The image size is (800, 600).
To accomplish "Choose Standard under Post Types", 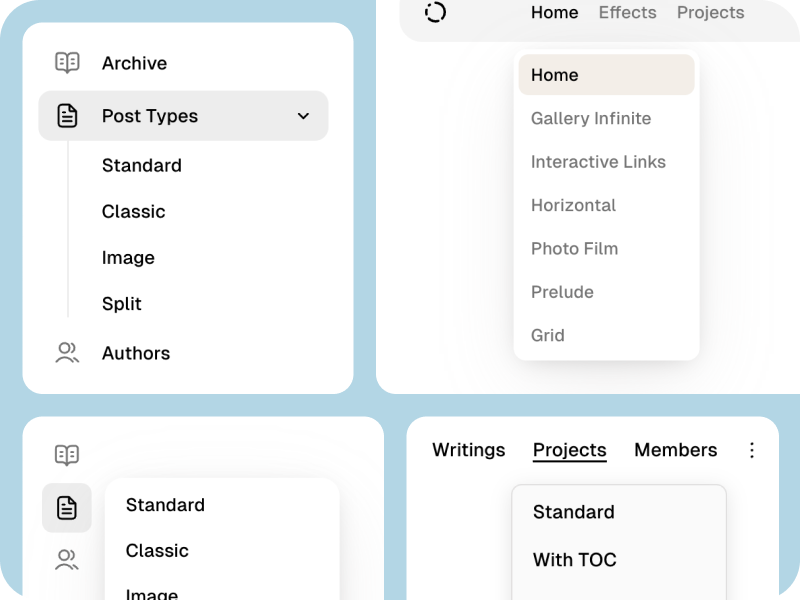I will click(x=142, y=165).
